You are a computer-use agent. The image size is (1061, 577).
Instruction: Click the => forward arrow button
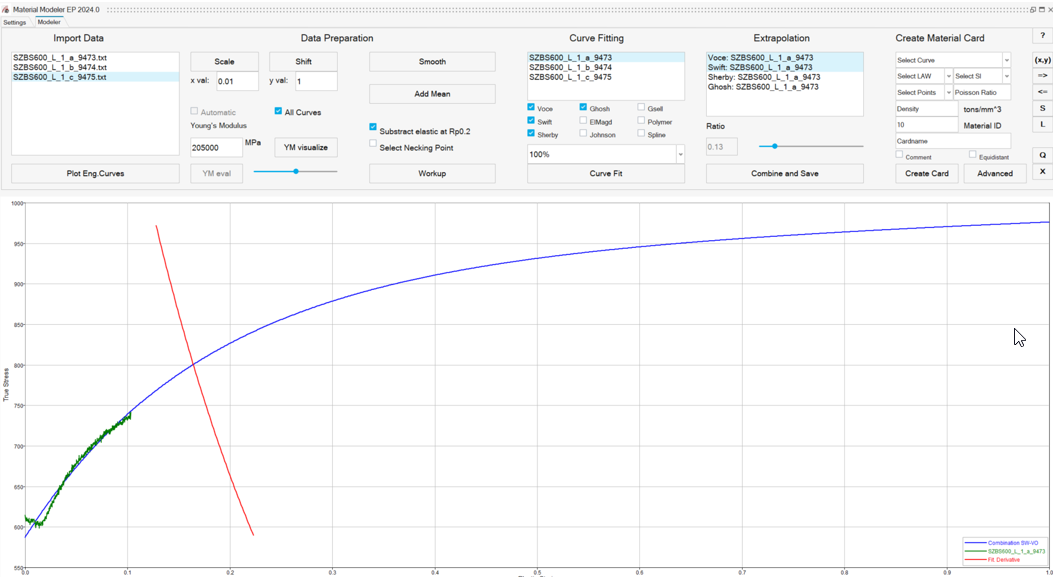[1042, 76]
